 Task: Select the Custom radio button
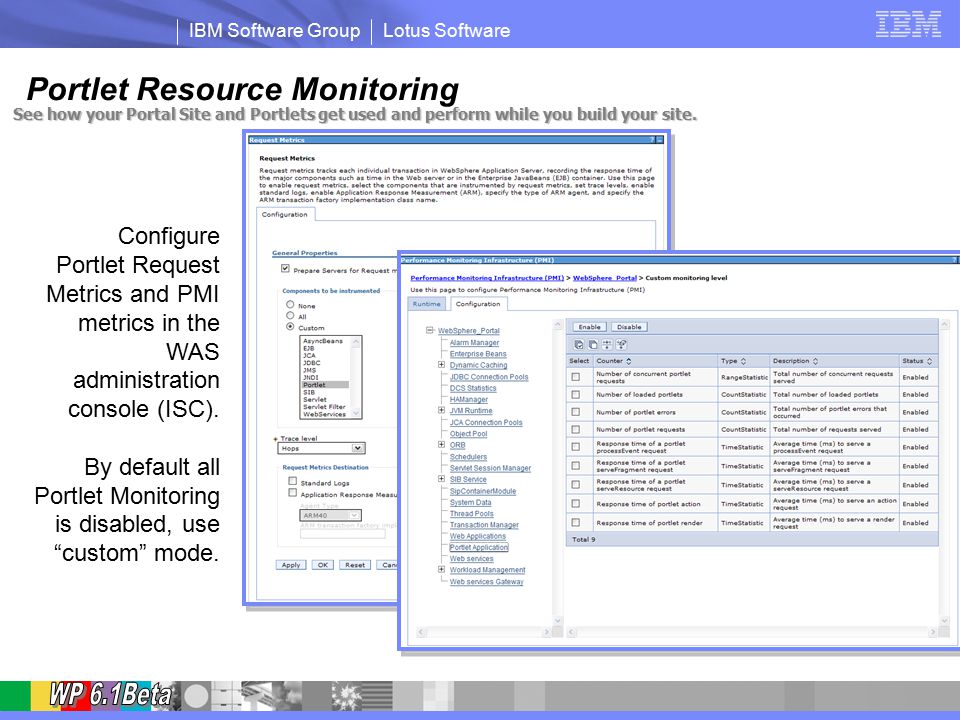click(290, 326)
